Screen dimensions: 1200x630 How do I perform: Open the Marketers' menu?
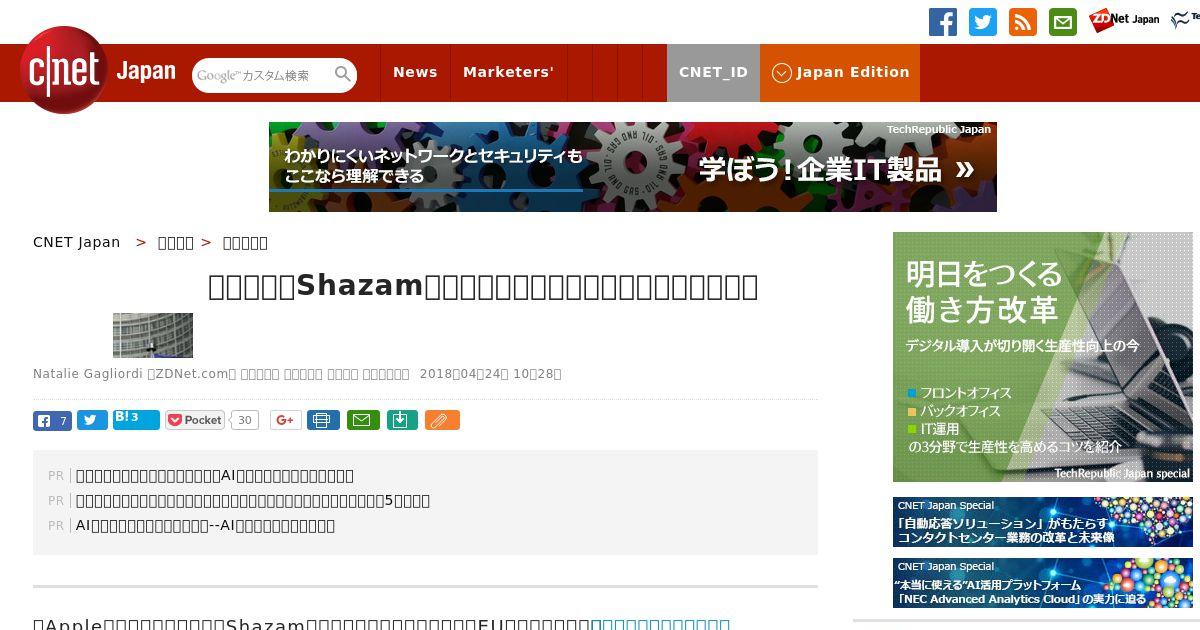(x=508, y=72)
